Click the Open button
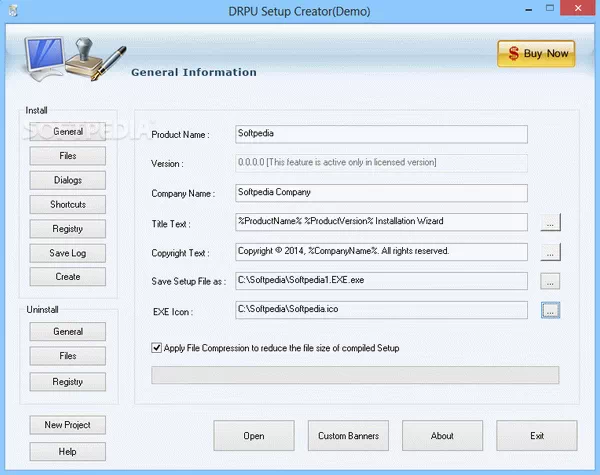 254,436
